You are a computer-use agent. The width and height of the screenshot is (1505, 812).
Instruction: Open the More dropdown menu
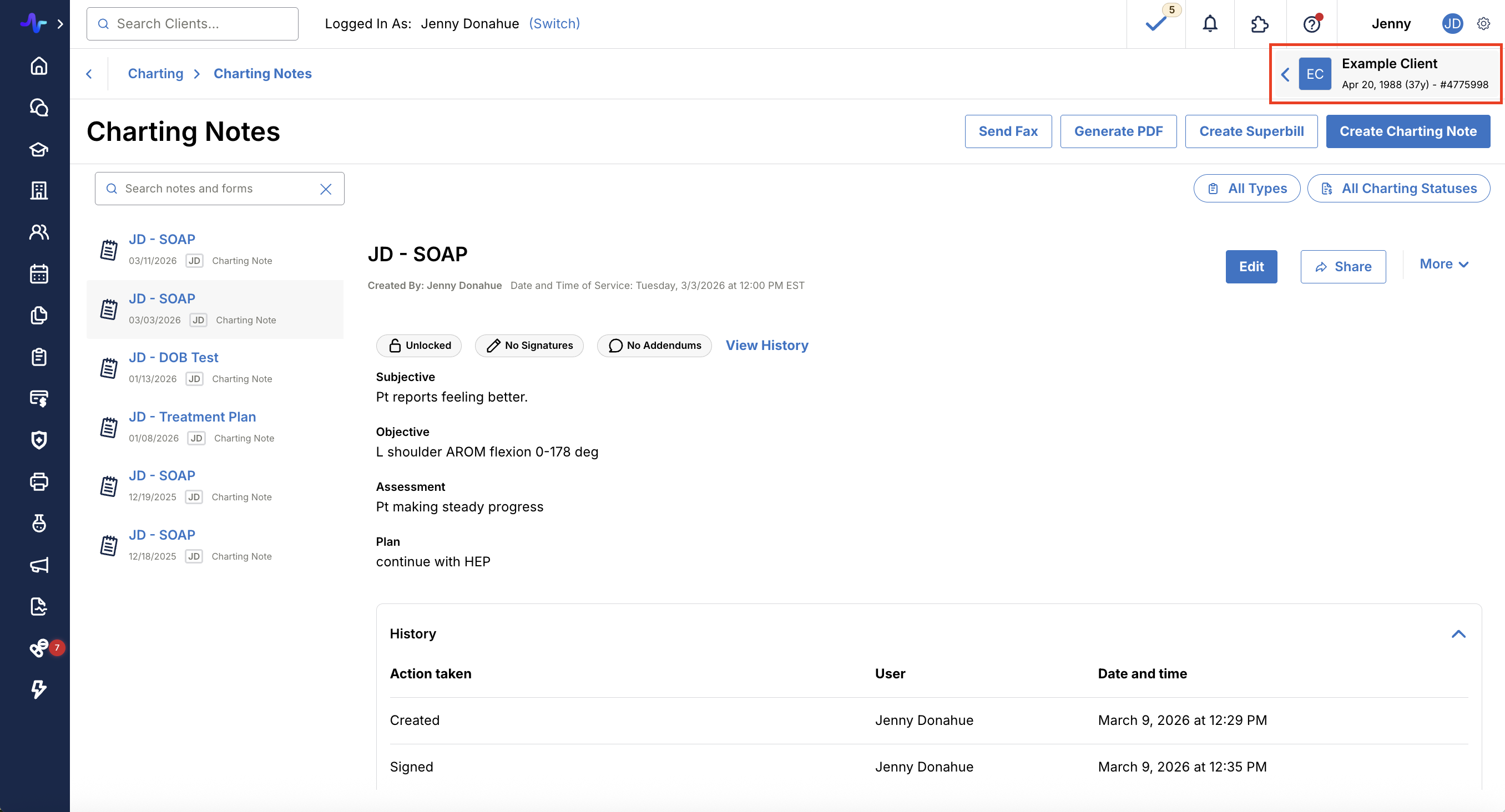click(x=1443, y=265)
